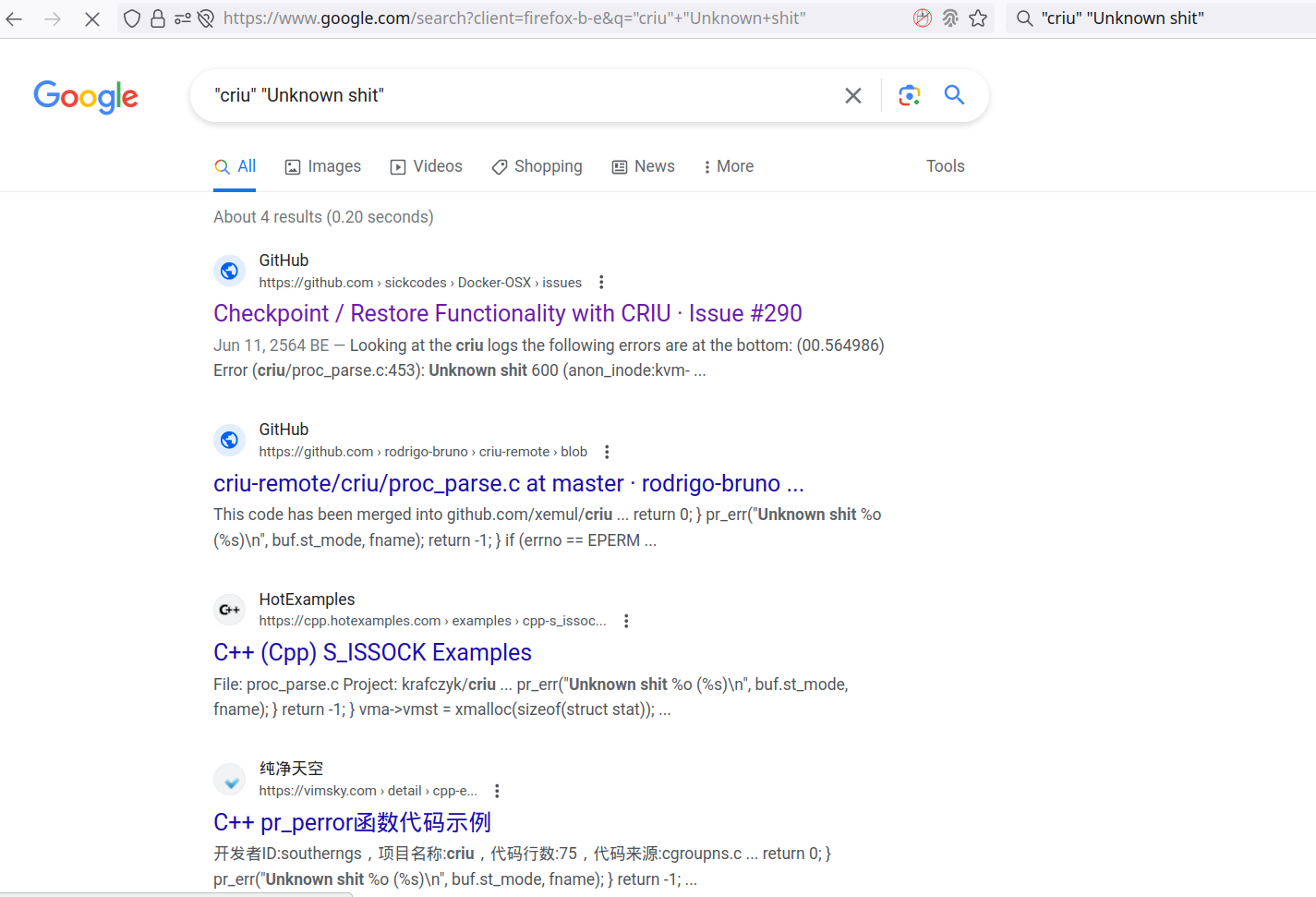View site security padlock info
The image size is (1316, 897).
[x=158, y=18]
